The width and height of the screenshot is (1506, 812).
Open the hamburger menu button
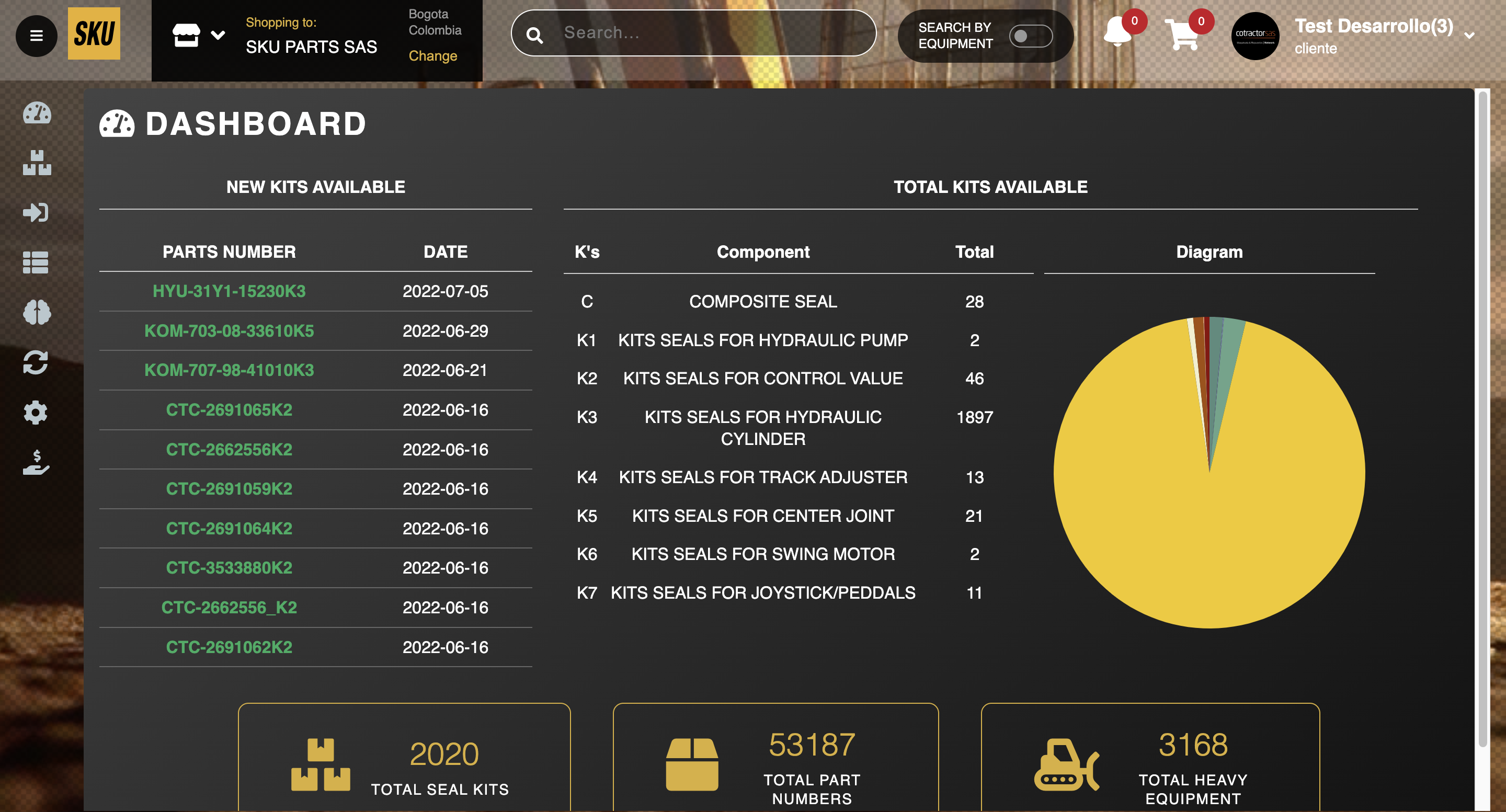[x=36, y=36]
